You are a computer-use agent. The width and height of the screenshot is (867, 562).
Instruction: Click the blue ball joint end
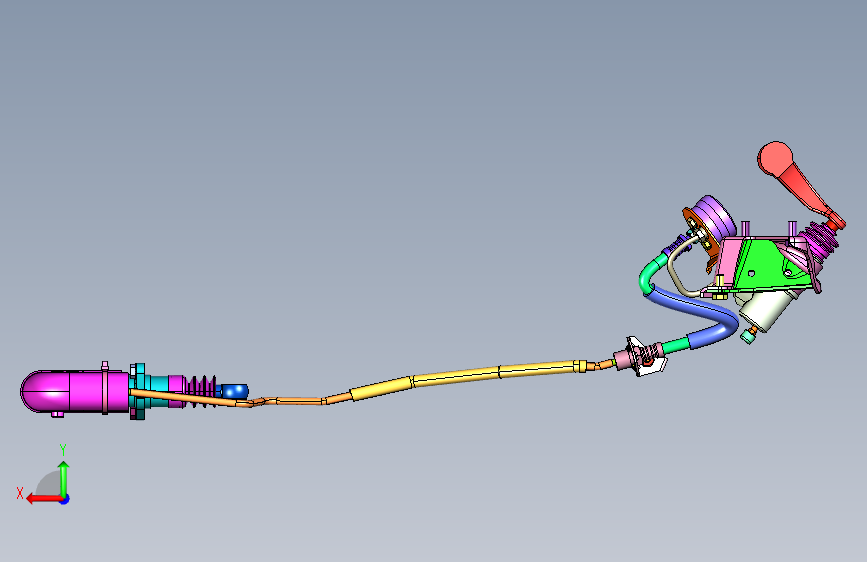(x=234, y=391)
